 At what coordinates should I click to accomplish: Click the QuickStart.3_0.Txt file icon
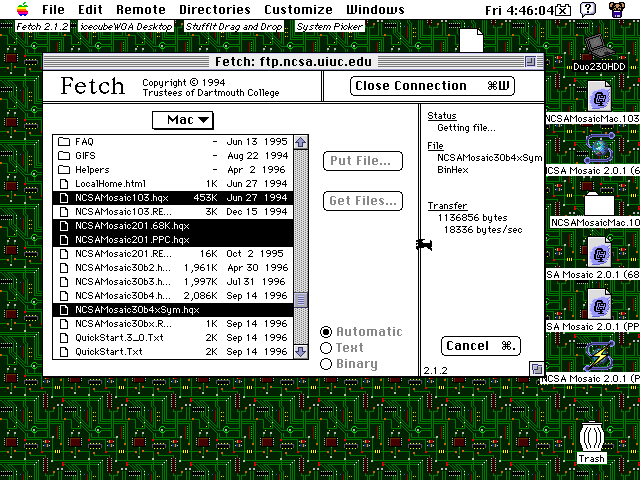pyautogui.click(x=64, y=338)
